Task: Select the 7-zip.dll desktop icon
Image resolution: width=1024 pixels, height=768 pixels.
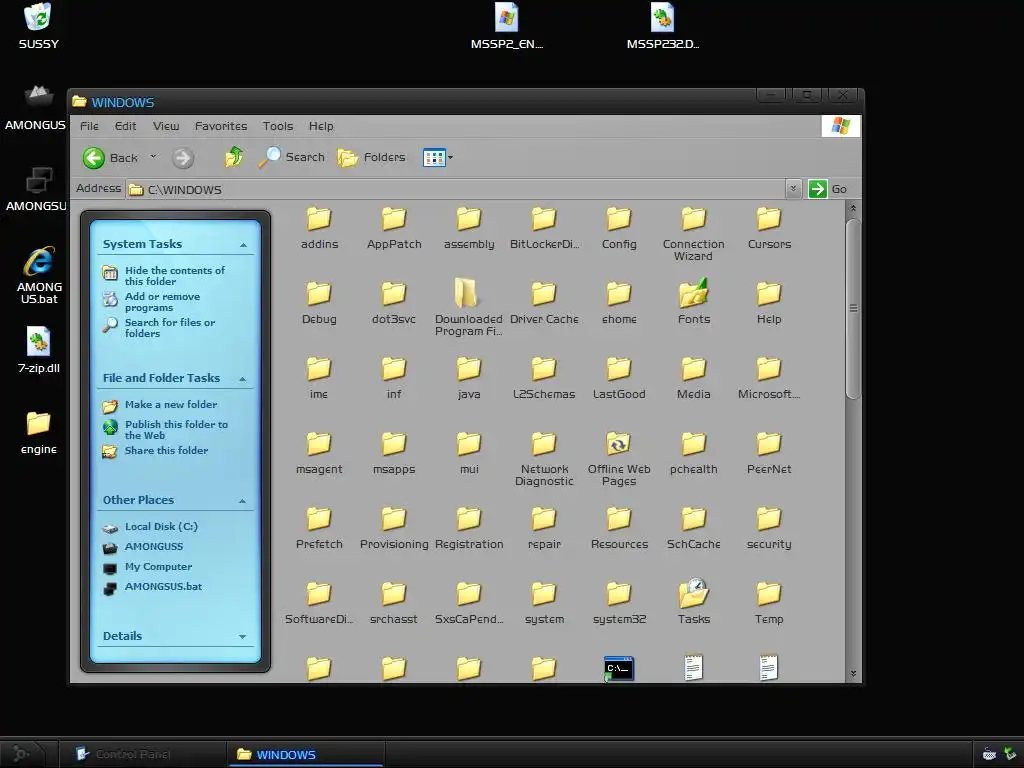Action: (x=39, y=350)
